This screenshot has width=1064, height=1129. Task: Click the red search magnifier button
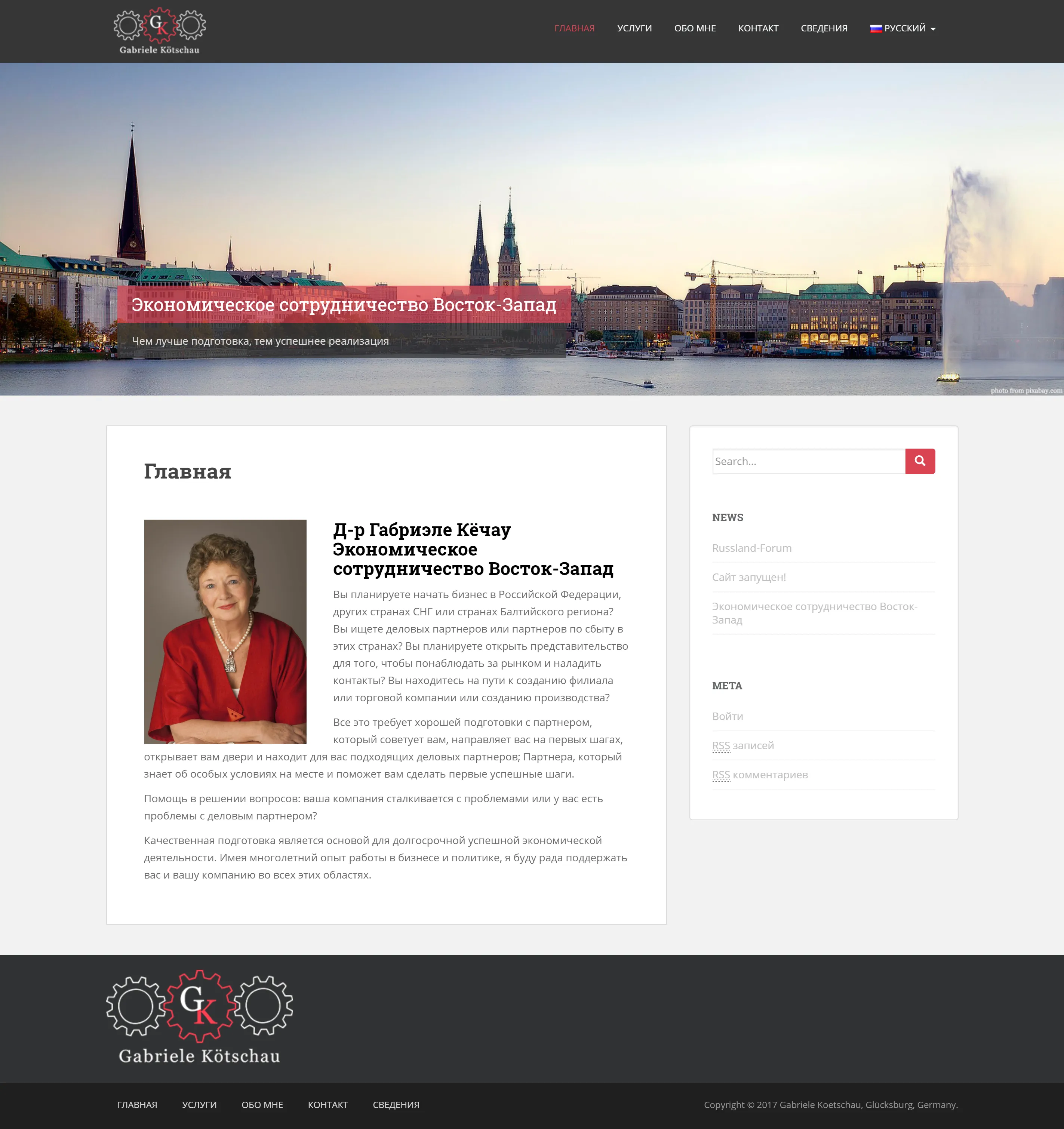point(920,461)
